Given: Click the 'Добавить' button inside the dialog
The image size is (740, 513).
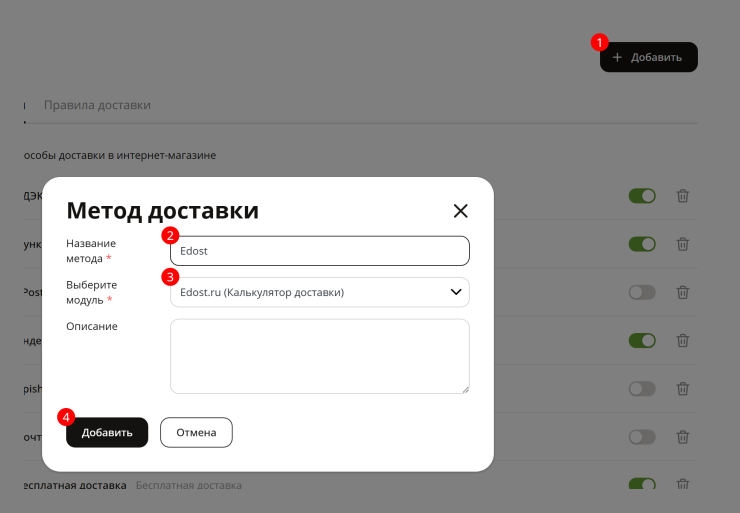Looking at the screenshot, I should click(107, 432).
